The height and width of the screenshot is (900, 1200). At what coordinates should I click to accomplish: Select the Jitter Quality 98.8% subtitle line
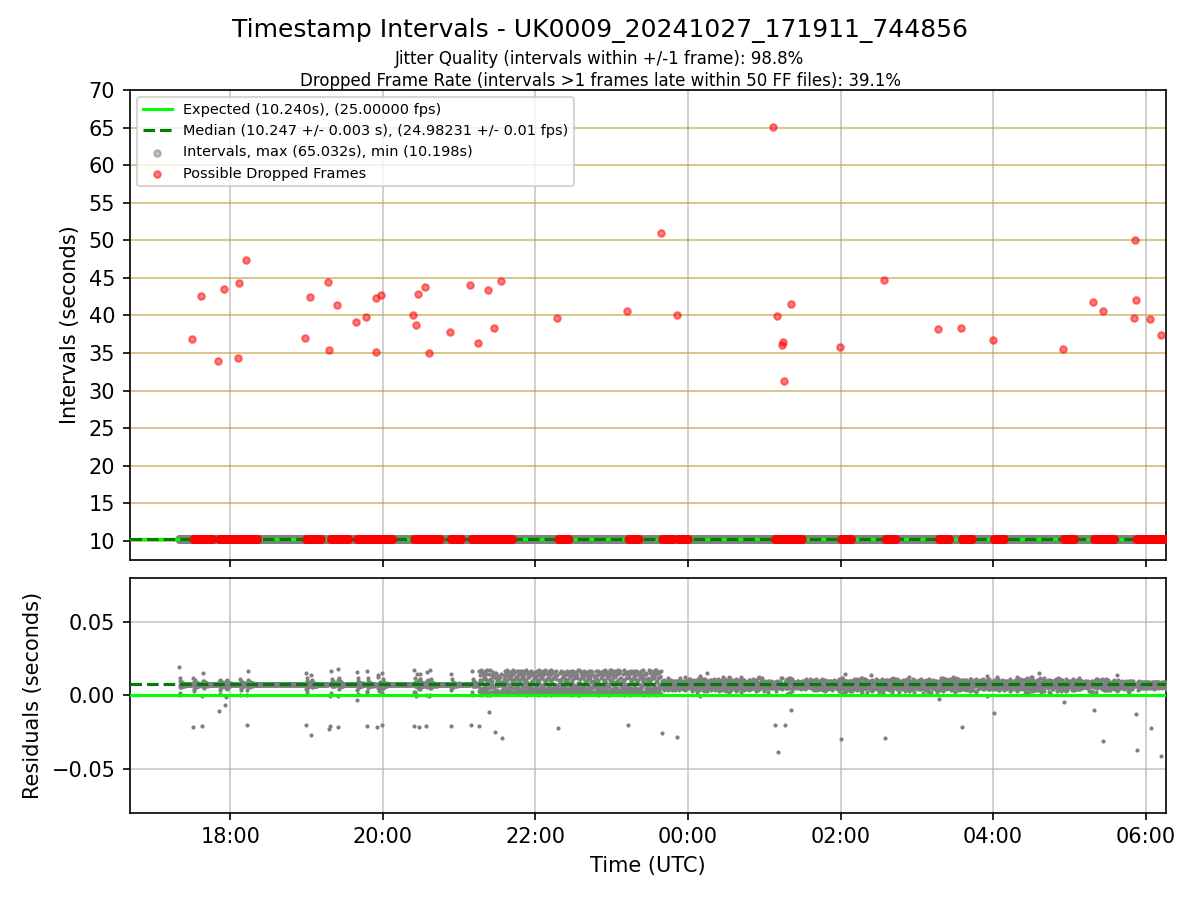click(x=599, y=58)
